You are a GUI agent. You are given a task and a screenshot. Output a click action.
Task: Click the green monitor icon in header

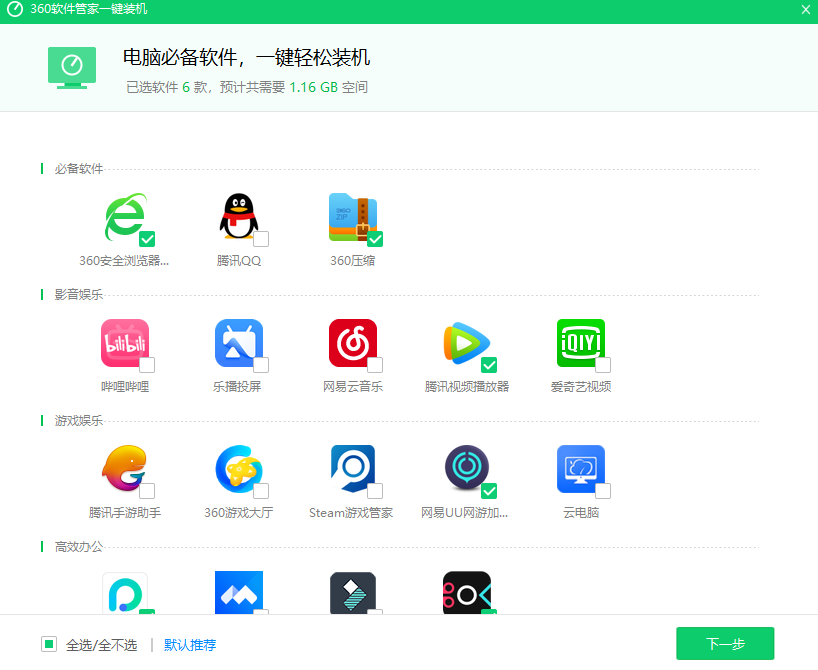coord(72,67)
